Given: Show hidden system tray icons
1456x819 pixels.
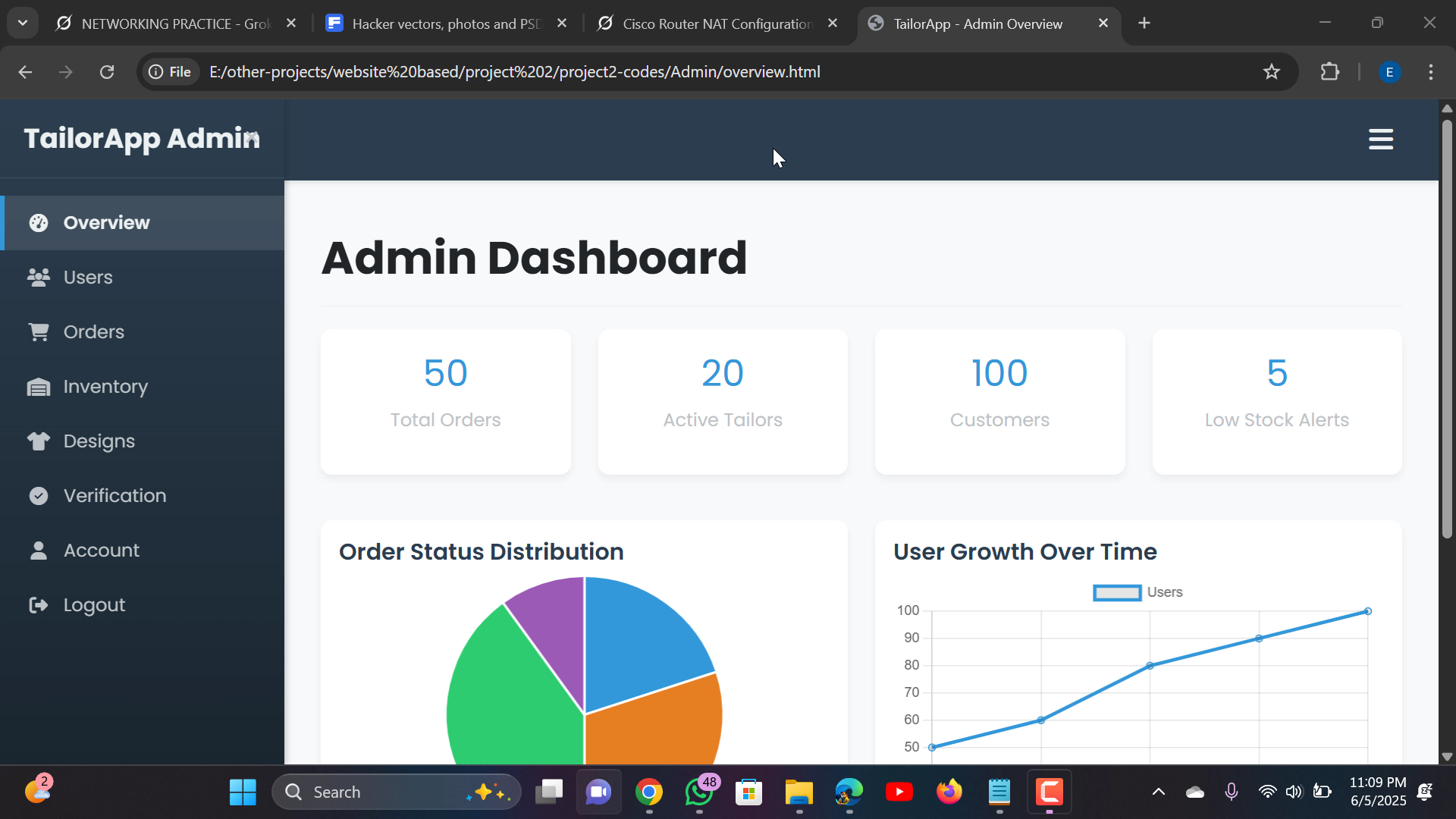Looking at the screenshot, I should [1159, 792].
